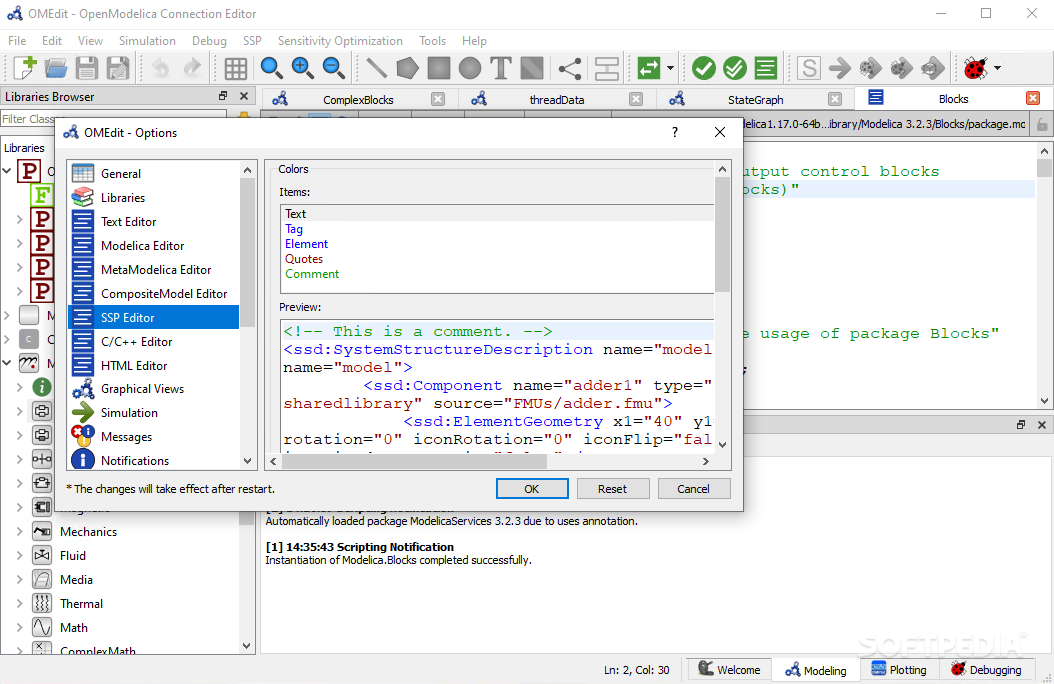
Task: Click OK in the Options dialog
Action: point(532,488)
